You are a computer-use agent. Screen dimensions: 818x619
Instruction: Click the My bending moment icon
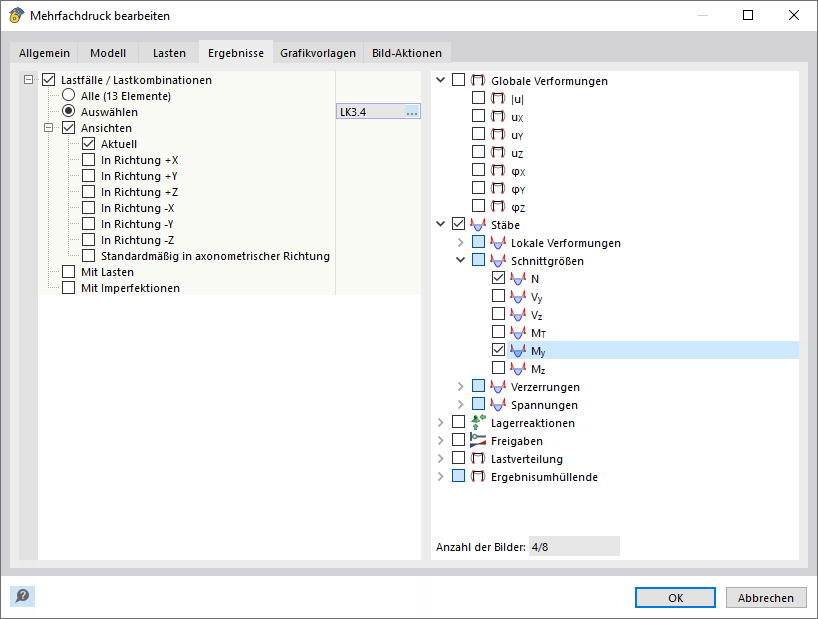tap(518, 350)
